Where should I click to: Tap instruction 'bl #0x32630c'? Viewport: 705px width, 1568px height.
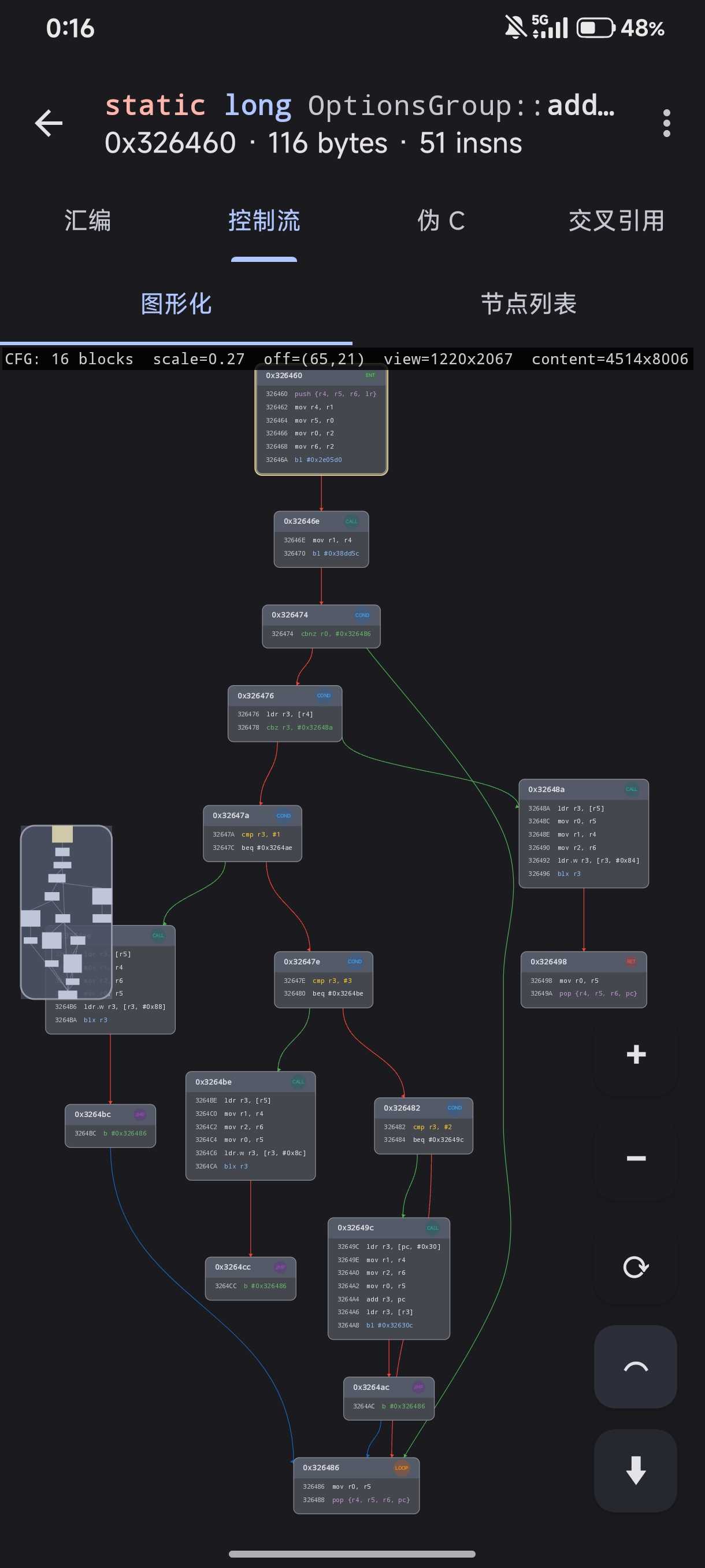pos(389,1325)
